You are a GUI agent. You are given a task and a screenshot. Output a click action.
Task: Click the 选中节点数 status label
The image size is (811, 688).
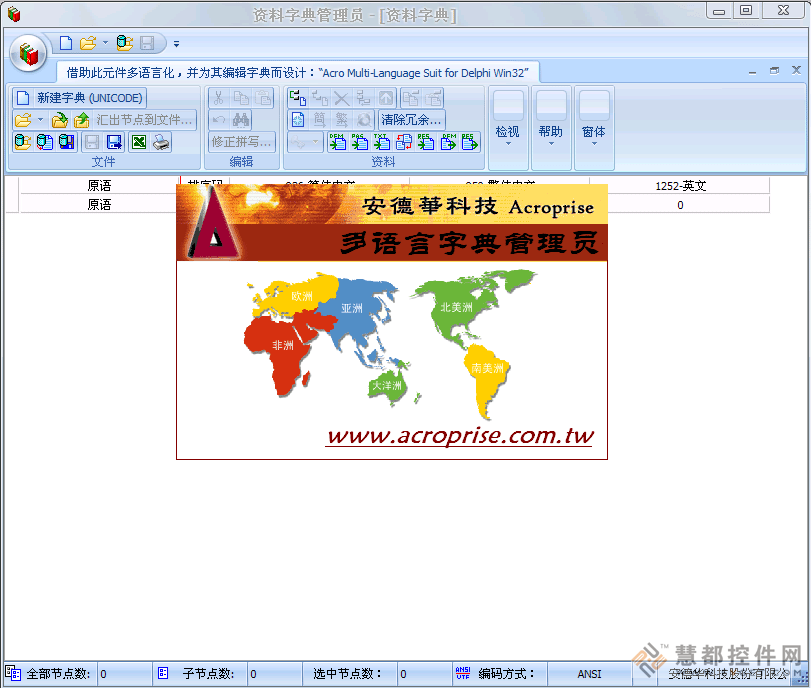[x=348, y=674]
